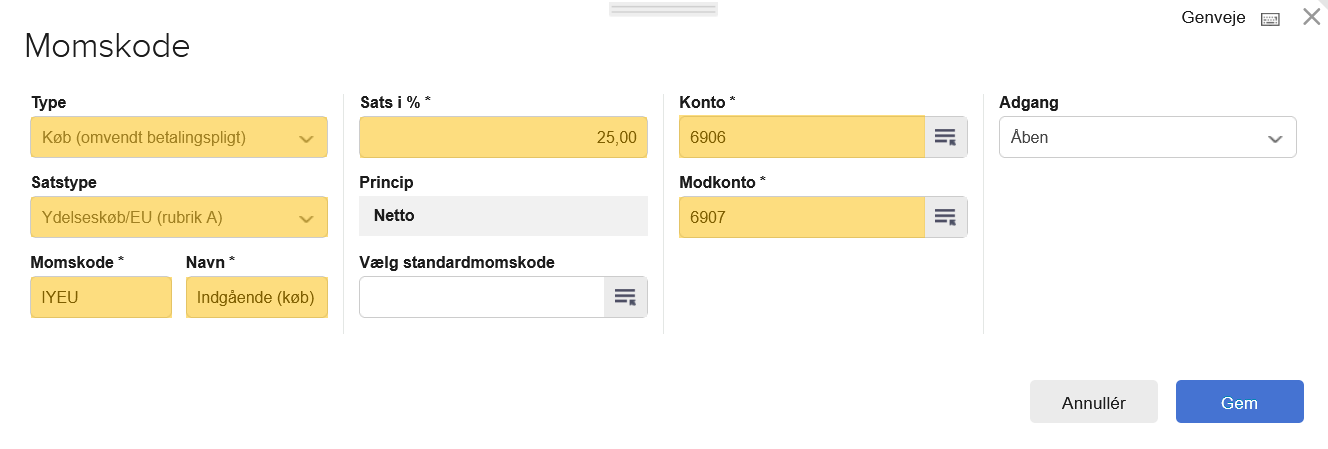Open the Adgang dropdown showing Åben
Image resolution: width=1328 pixels, height=449 pixels.
click(x=1148, y=137)
